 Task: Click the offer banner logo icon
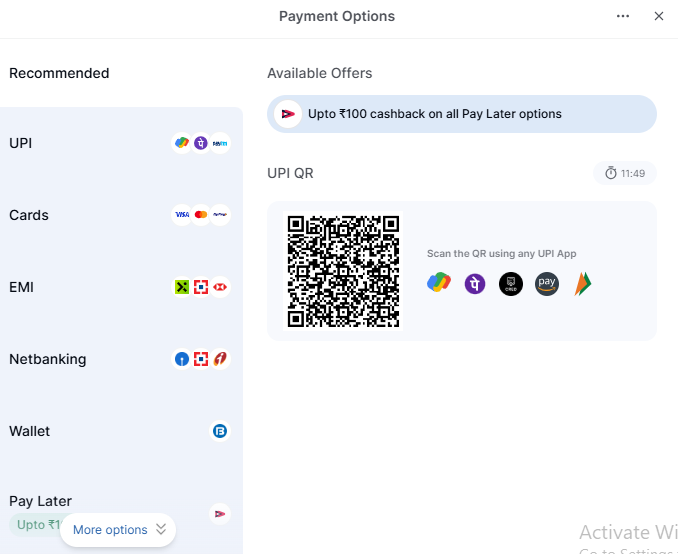288,114
